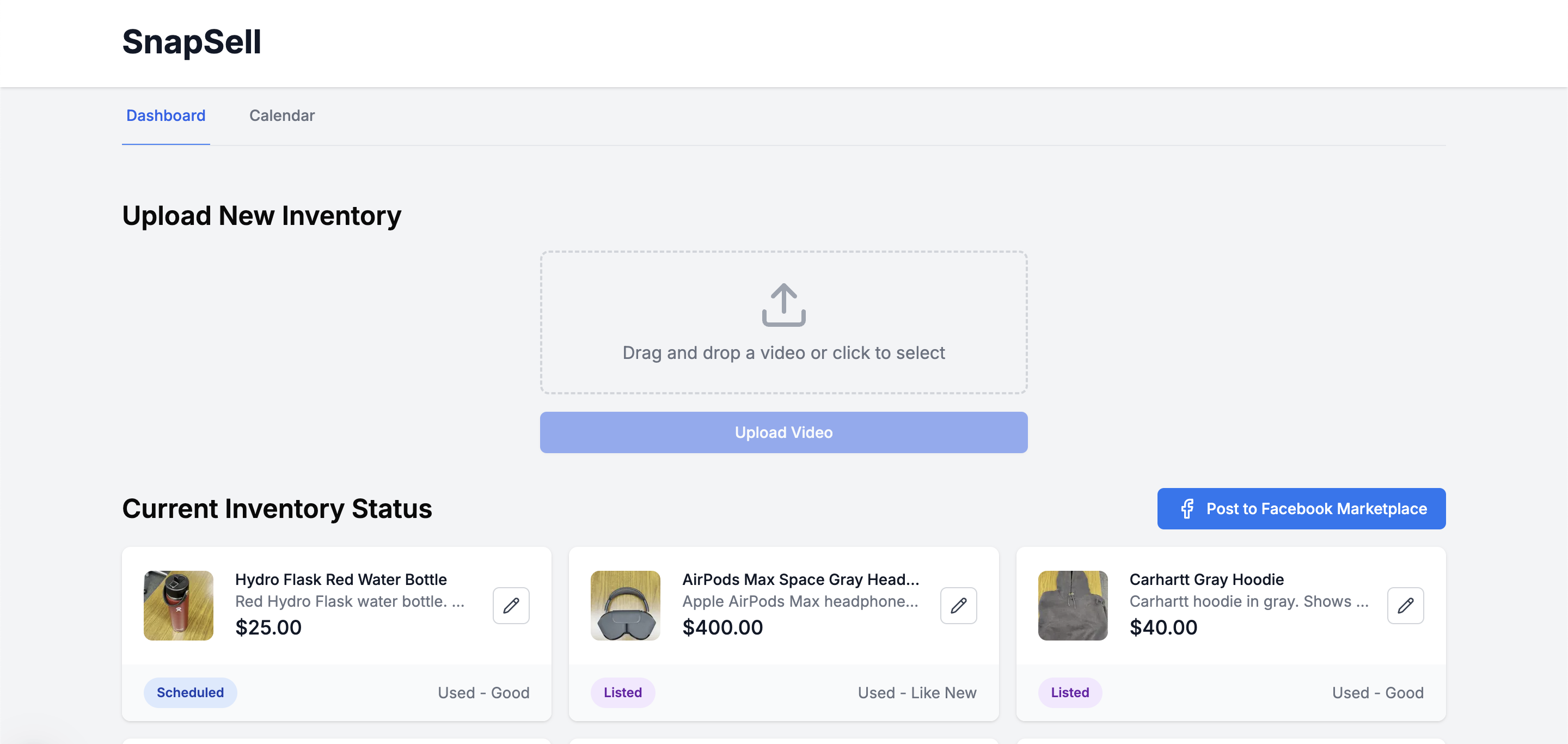Click the Carhartt hoodie thumbnail image
This screenshot has width=1568, height=744.
[1073, 605]
